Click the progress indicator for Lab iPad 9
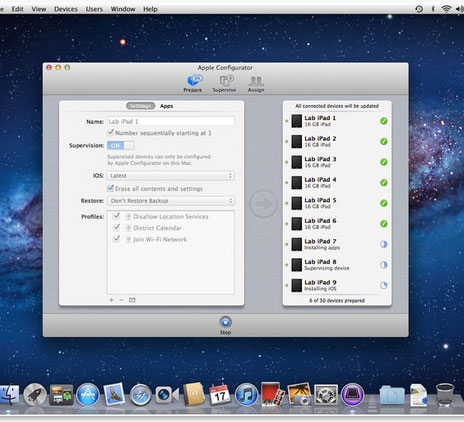The width and height of the screenshot is (464, 422). pyautogui.click(x=384, y=285)
